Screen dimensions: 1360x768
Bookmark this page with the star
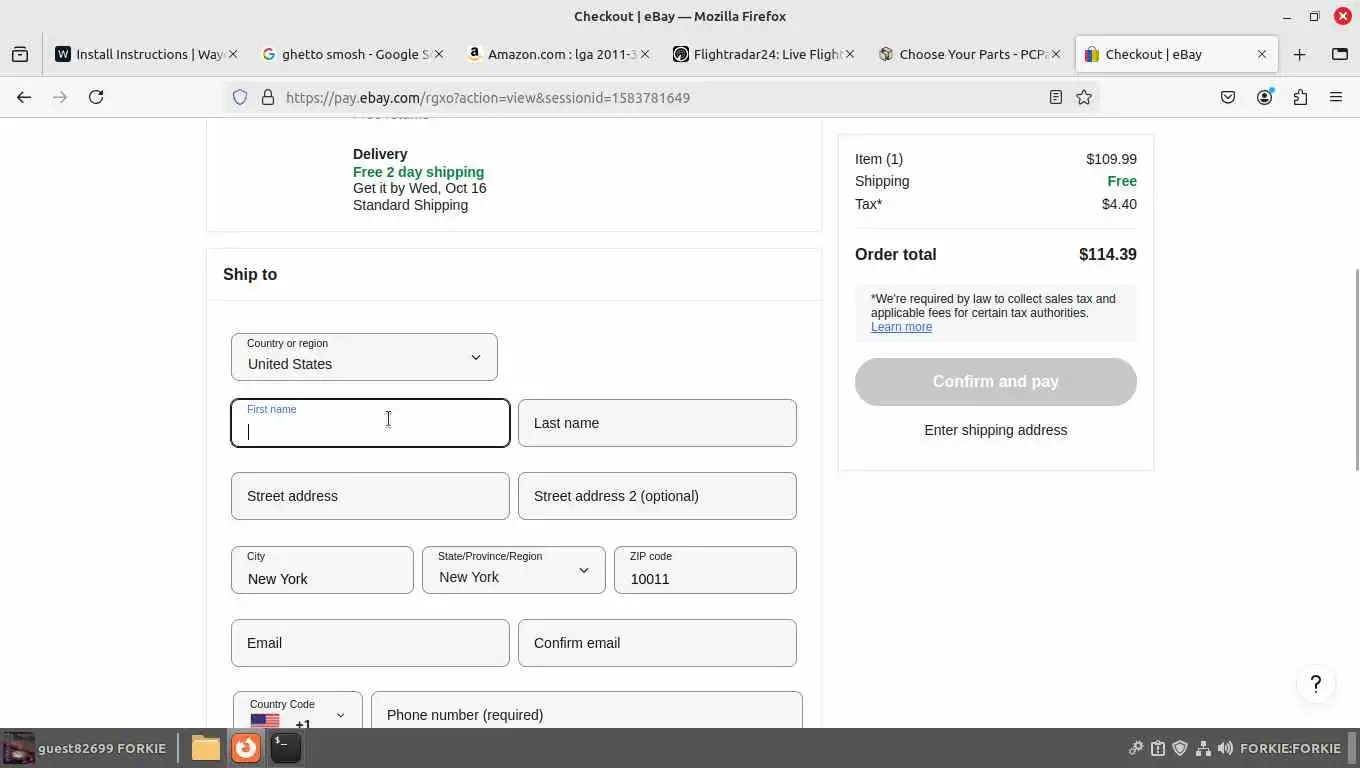(x=1084, y=97)
